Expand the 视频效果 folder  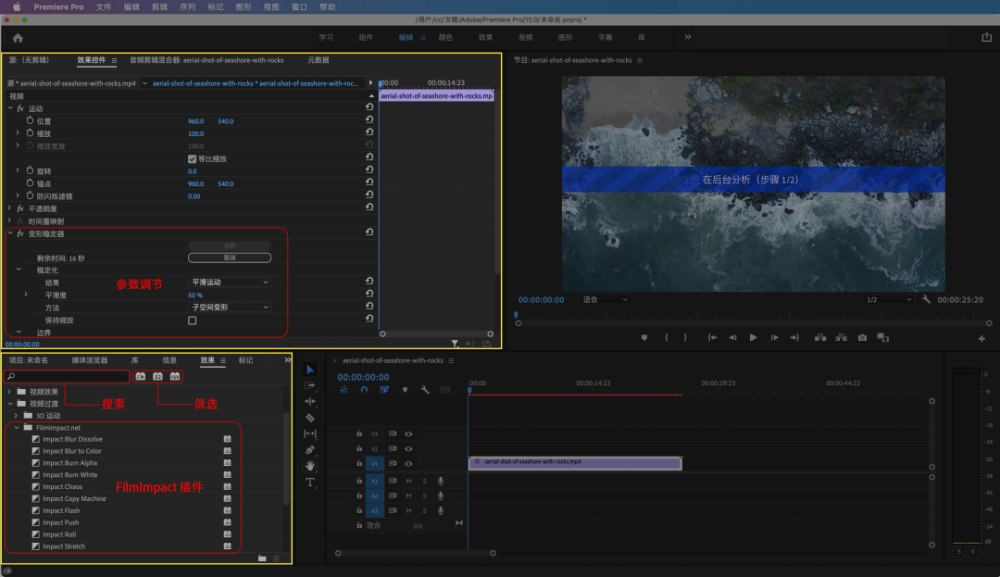tap(10, 391)
